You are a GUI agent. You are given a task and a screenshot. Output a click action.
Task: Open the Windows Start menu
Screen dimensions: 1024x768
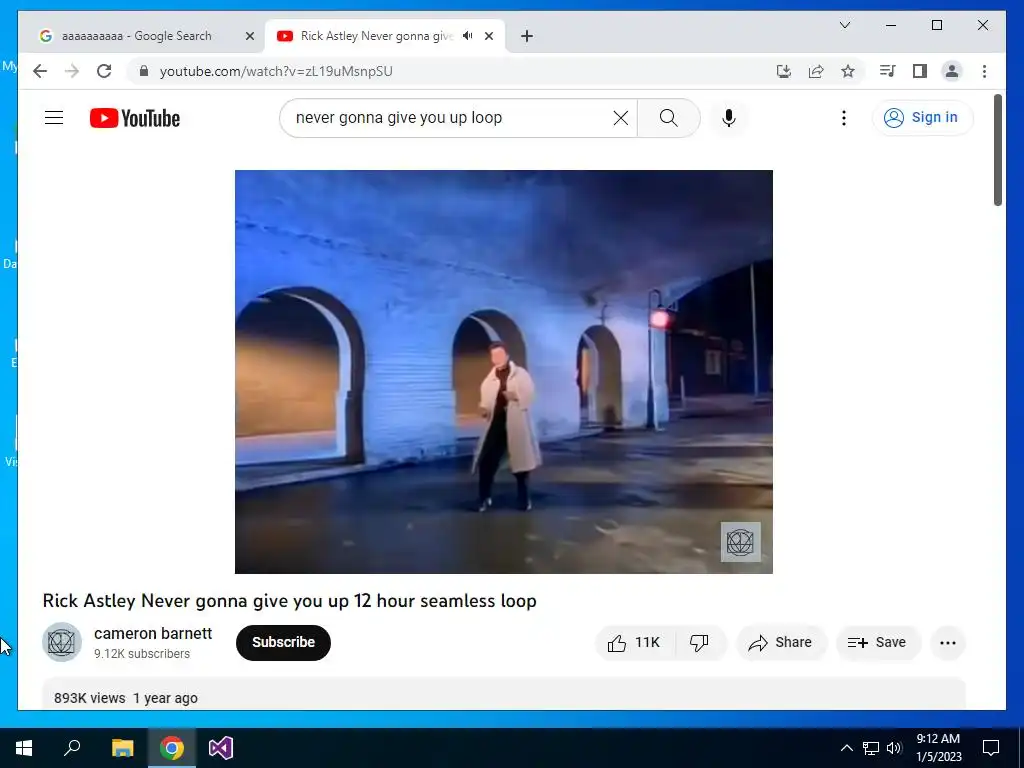[x=24, y=748]
